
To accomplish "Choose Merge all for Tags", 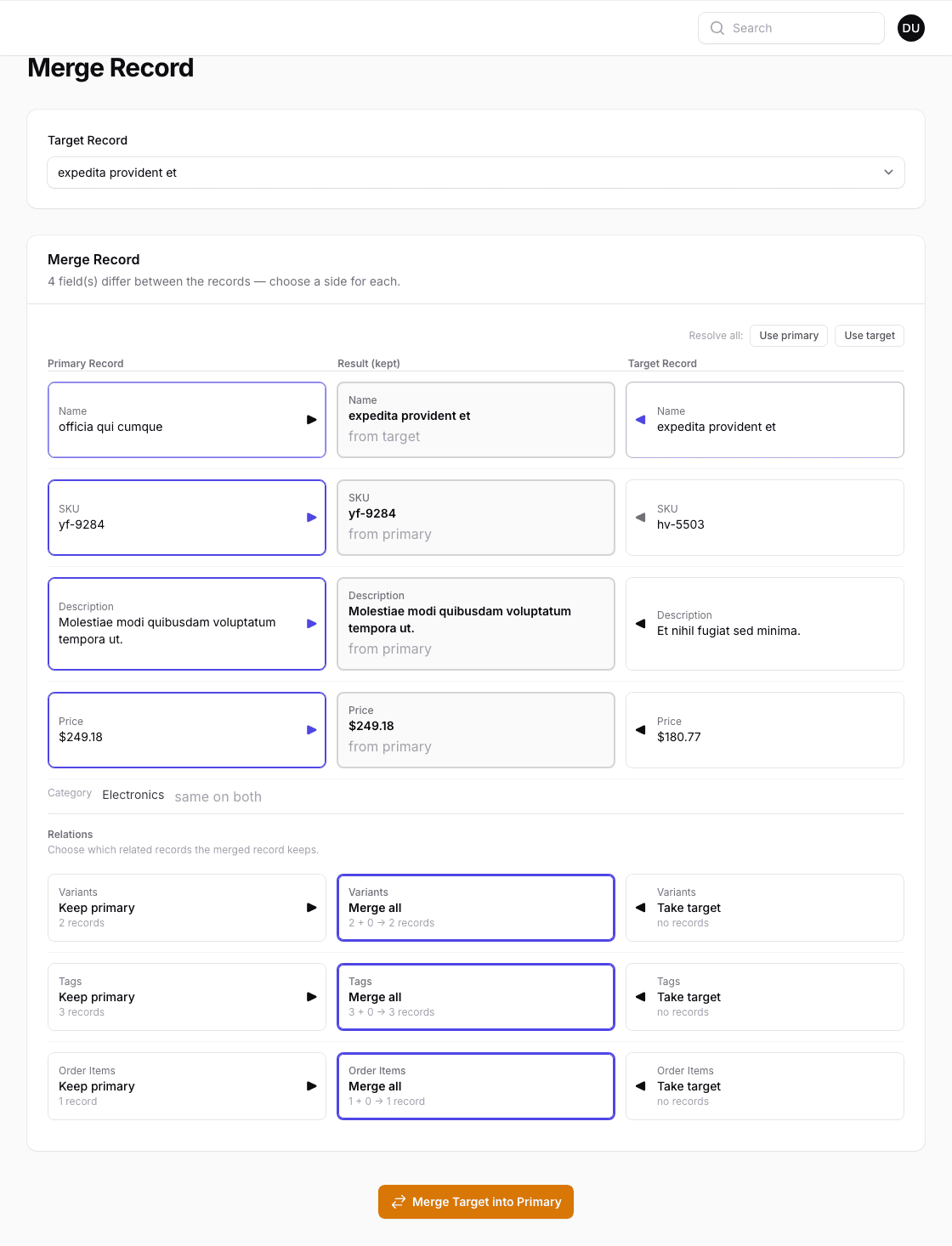I will 476,997.
